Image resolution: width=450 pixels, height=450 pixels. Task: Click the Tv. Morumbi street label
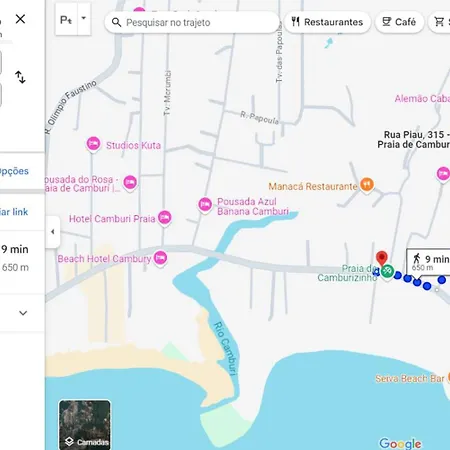167,93
